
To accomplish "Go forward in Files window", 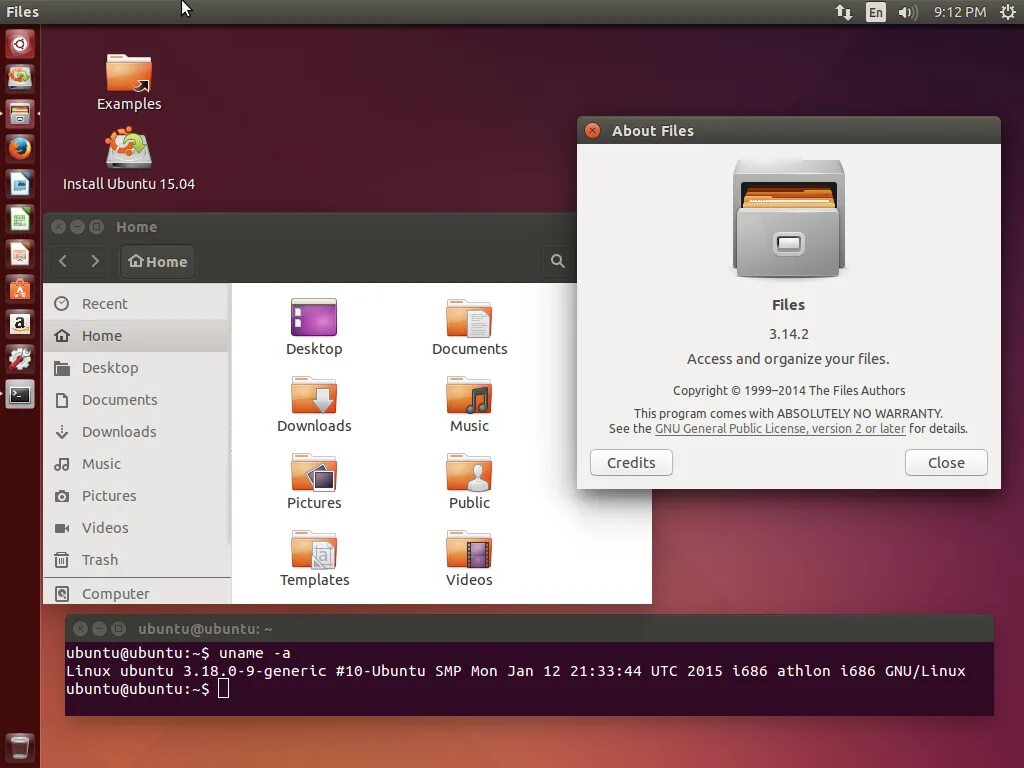I will tap(95, 261).
